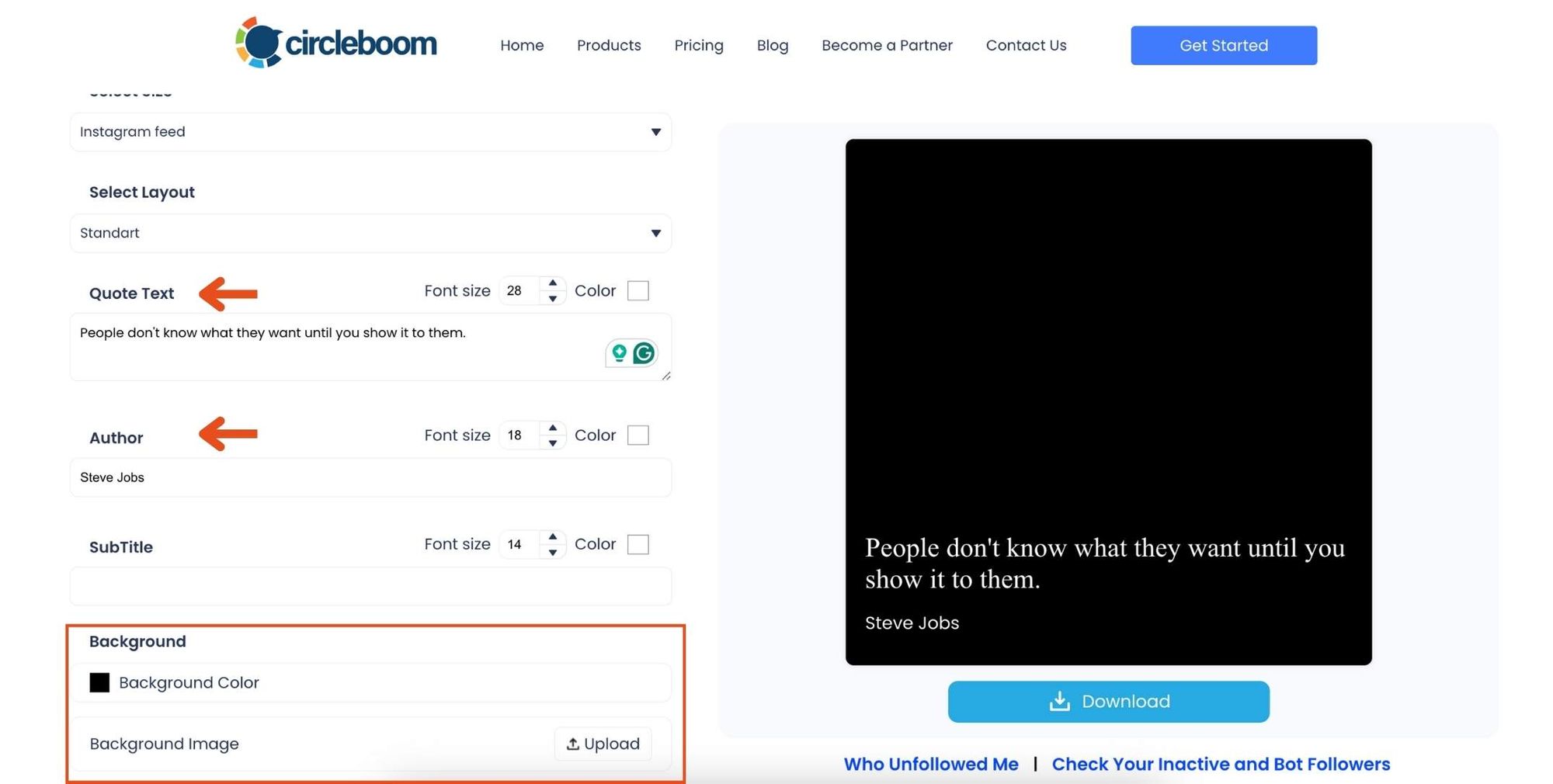Image resolution: width=1553 pixels, height=784 pixels.
Task: Click the Grammarly icon in quote text box
Action: coord(644,353)
